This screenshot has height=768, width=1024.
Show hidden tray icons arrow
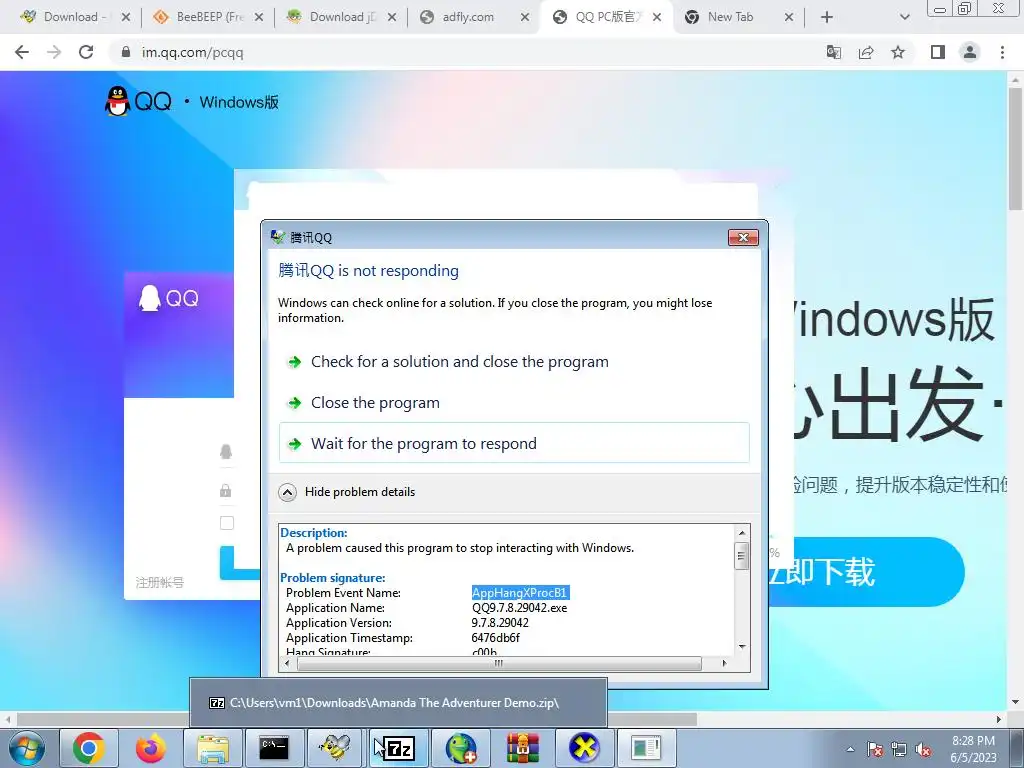click(x=850, y=749)
